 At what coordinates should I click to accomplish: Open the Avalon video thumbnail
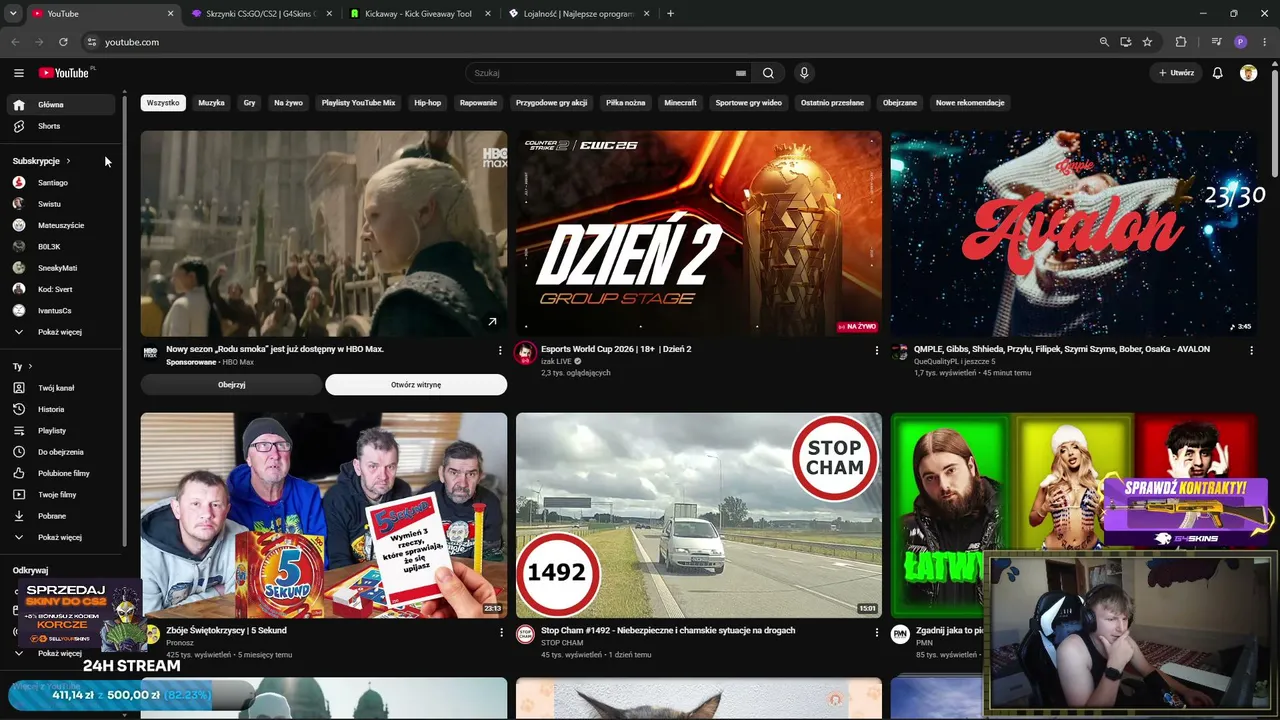(x=1074, y=234)
